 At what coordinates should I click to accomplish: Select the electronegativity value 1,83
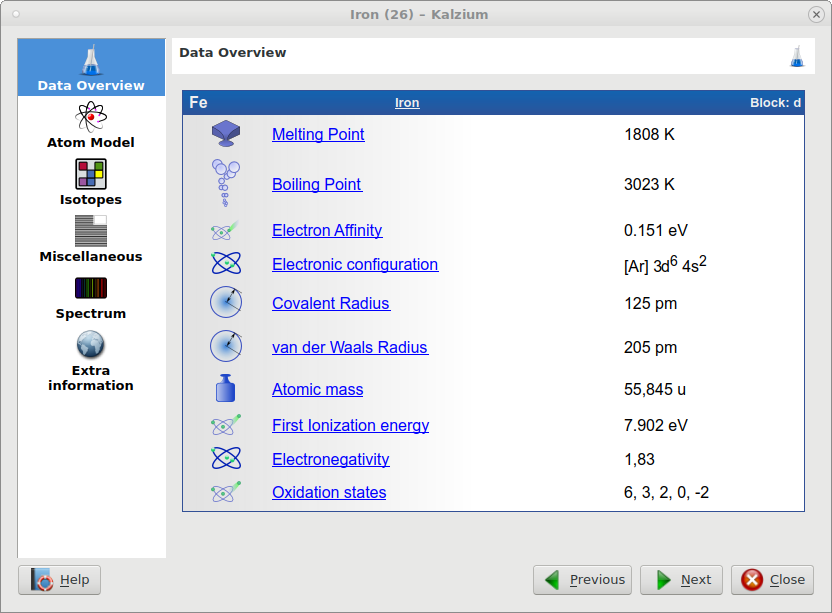[639, 459]
